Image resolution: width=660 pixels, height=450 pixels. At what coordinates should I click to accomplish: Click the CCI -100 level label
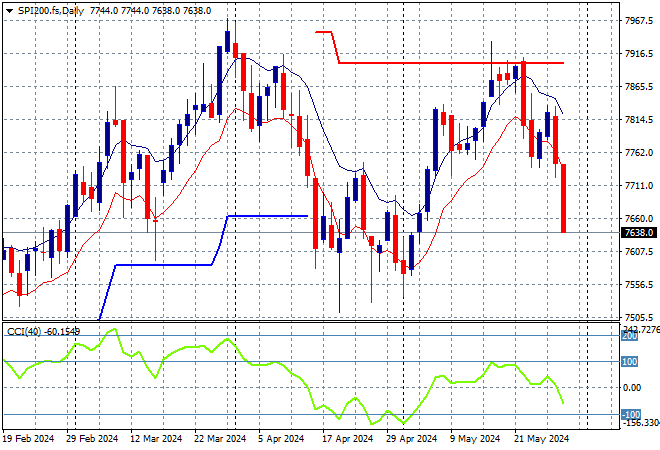(x=631, y=414)
